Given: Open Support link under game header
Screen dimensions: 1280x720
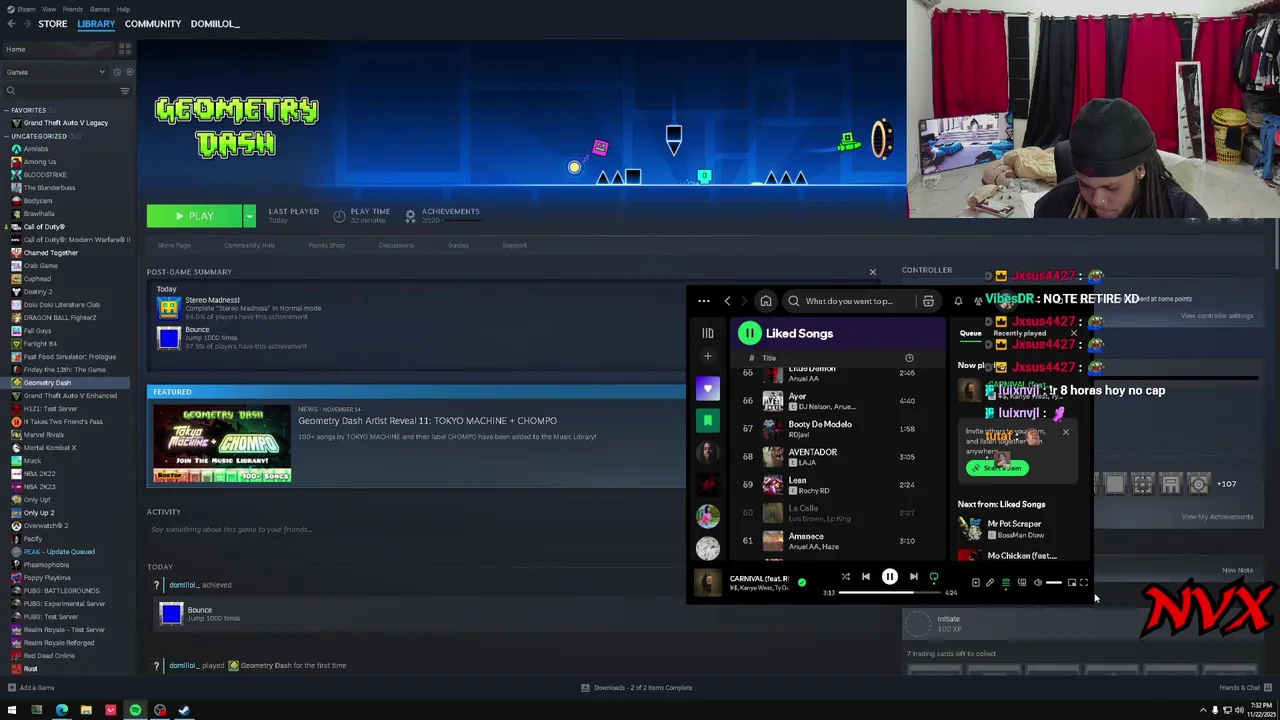Looking at the screenshot, I should pos(514,245).
